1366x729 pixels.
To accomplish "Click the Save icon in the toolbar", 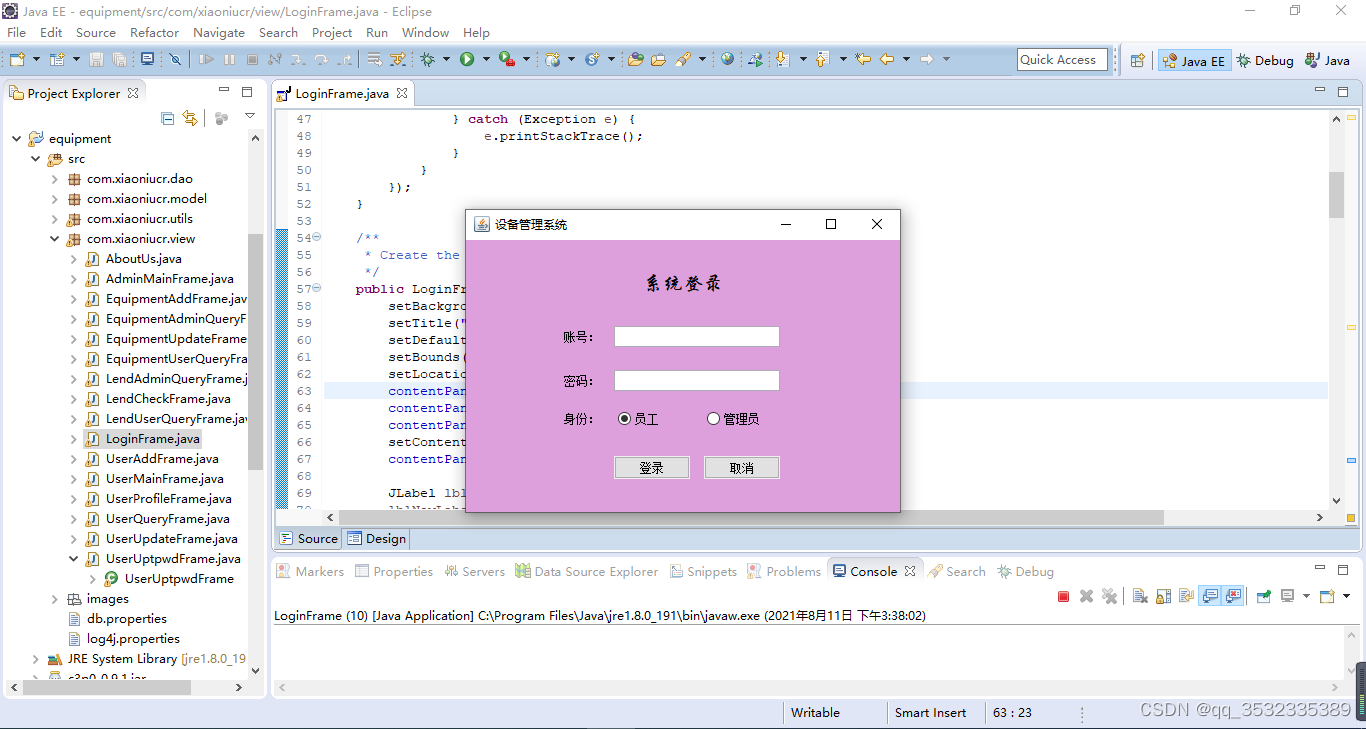I will (x=96, y=59).
